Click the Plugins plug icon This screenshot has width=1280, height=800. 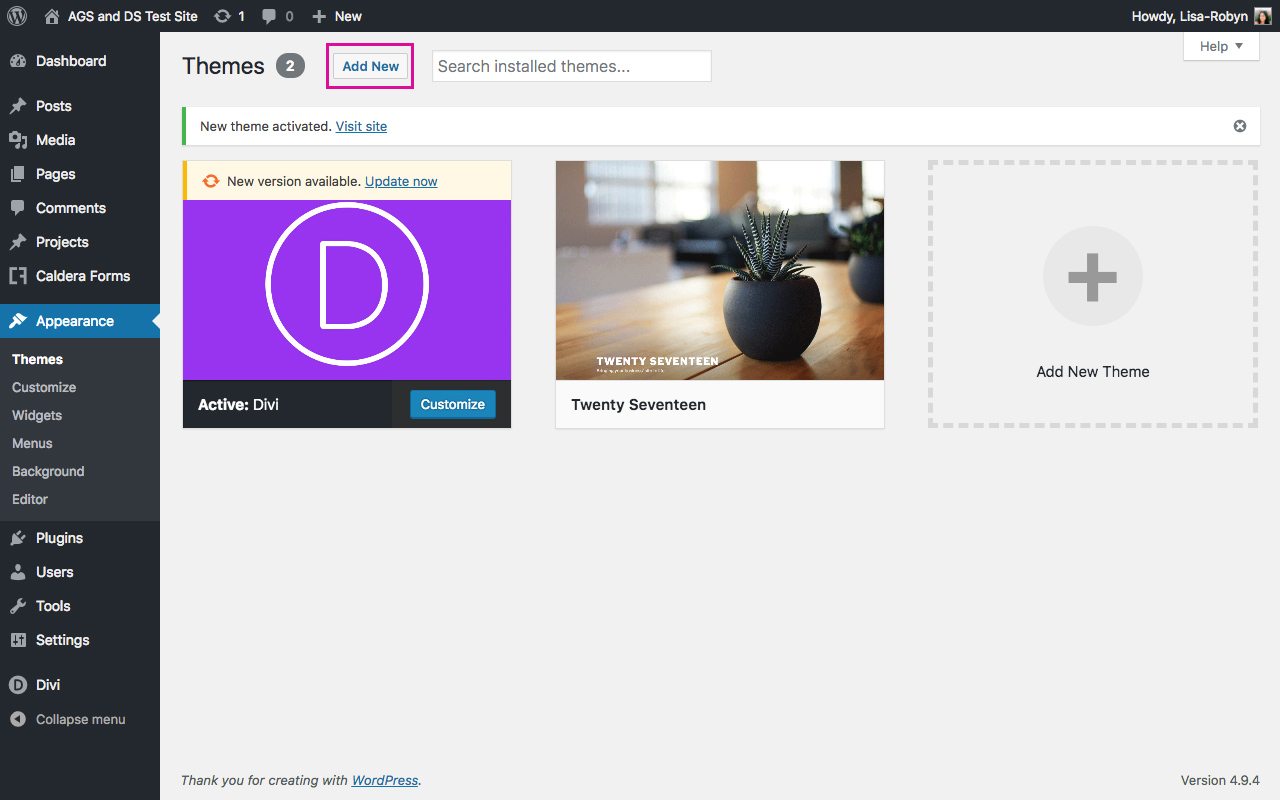tap(18, 538)
